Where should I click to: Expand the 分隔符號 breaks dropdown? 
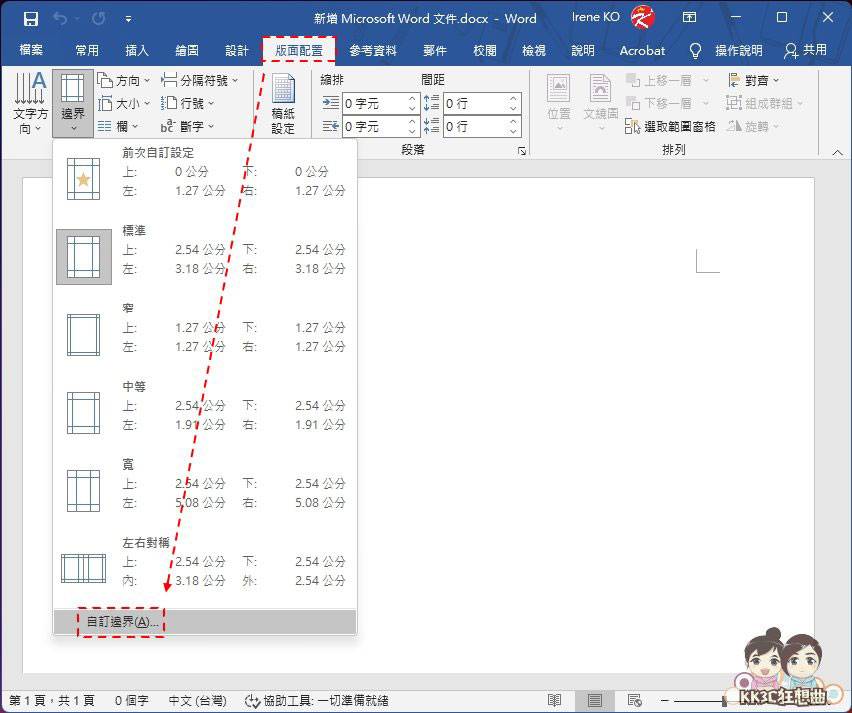click(x=200, y=80)
